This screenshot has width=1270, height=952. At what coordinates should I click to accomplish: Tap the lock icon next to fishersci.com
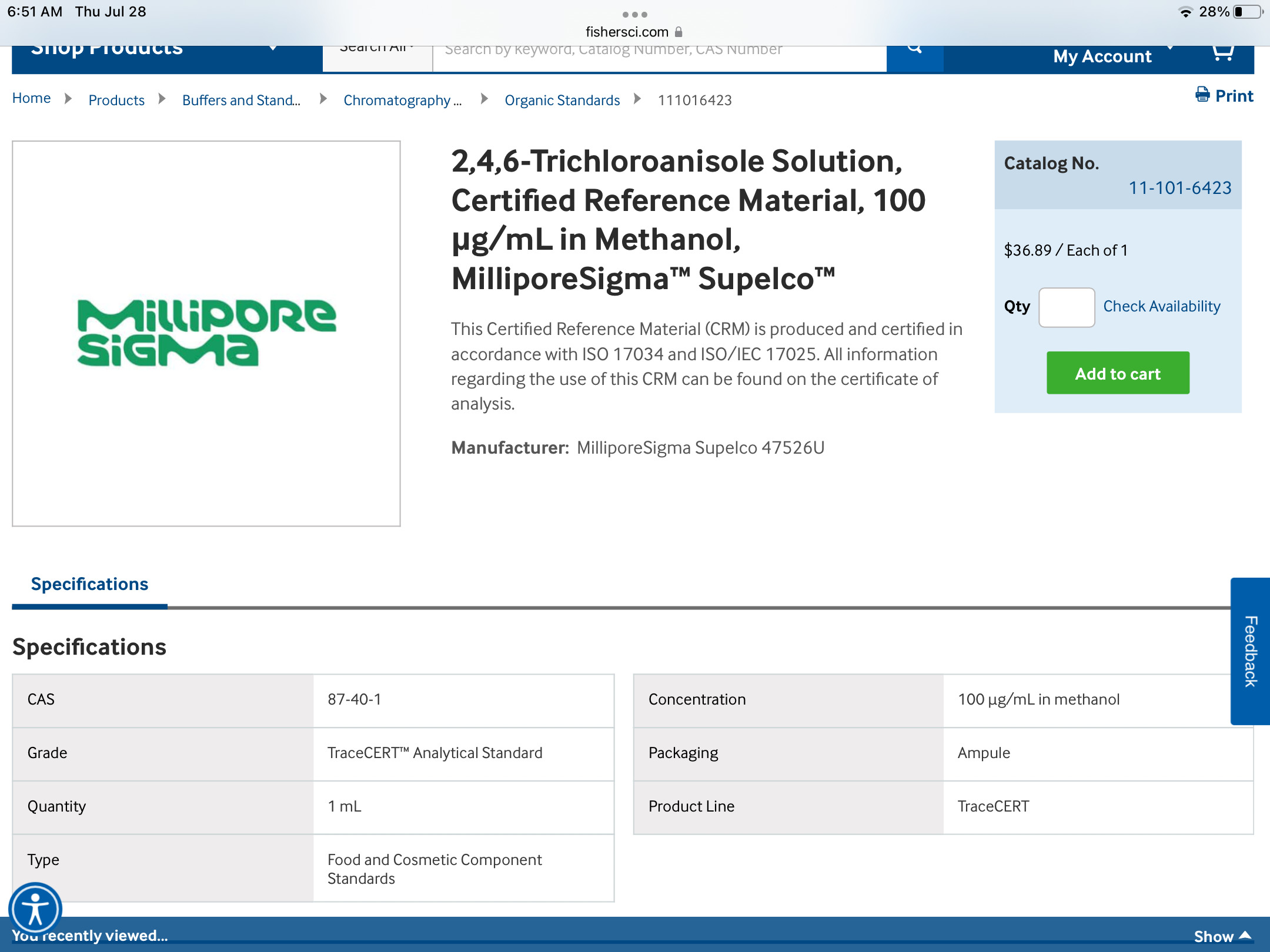pyautogui.click(x=679, y=32)
